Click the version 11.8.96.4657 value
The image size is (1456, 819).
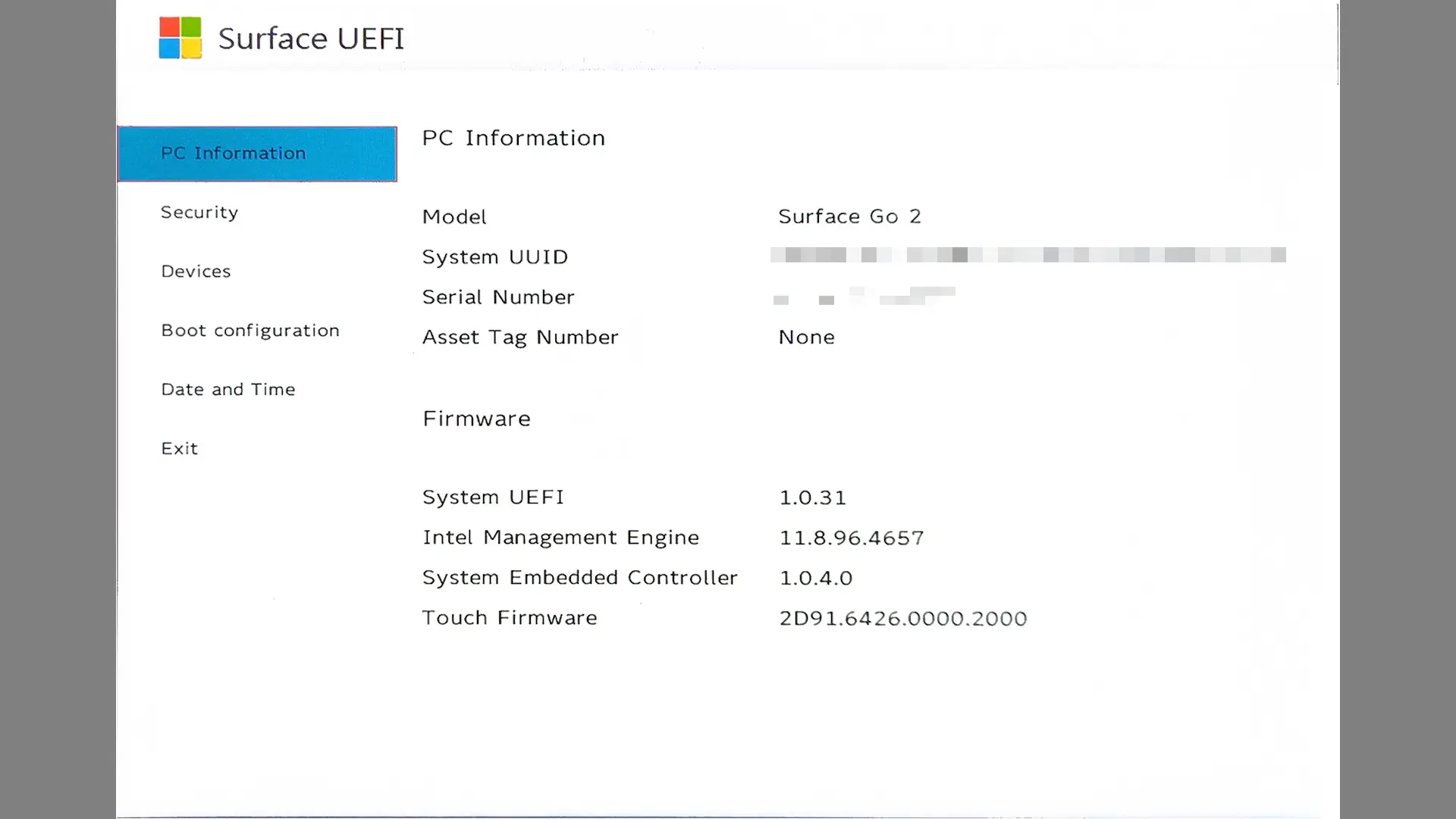tap(852, 538)
